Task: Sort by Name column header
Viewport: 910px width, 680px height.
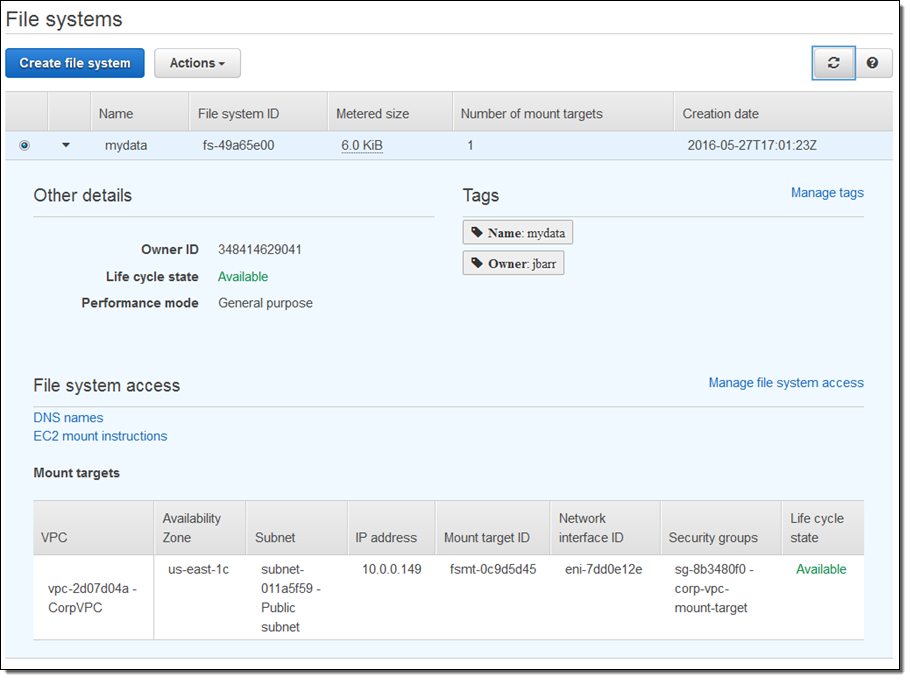Action: pos(116,113)
